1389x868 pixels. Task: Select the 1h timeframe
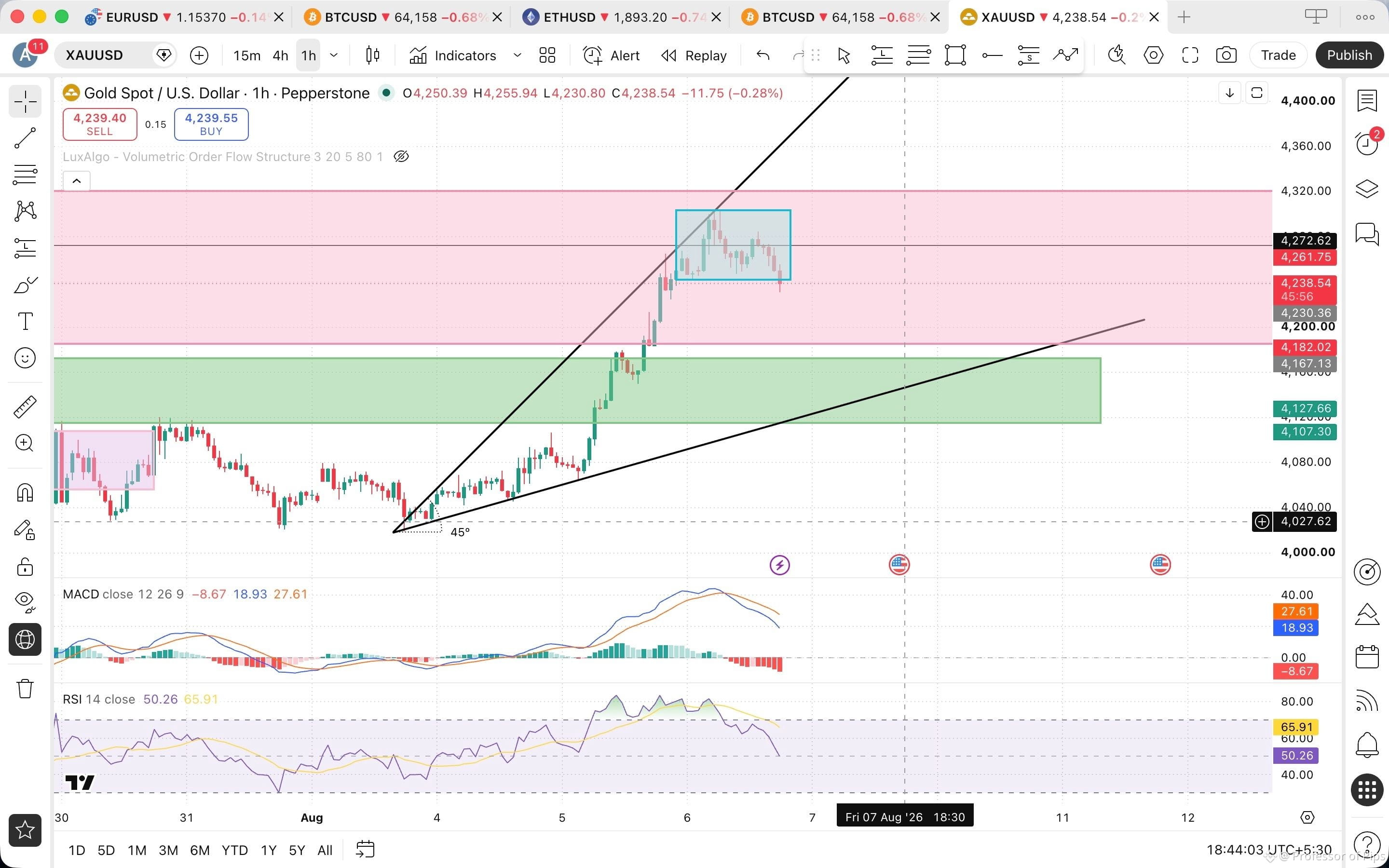308,55
